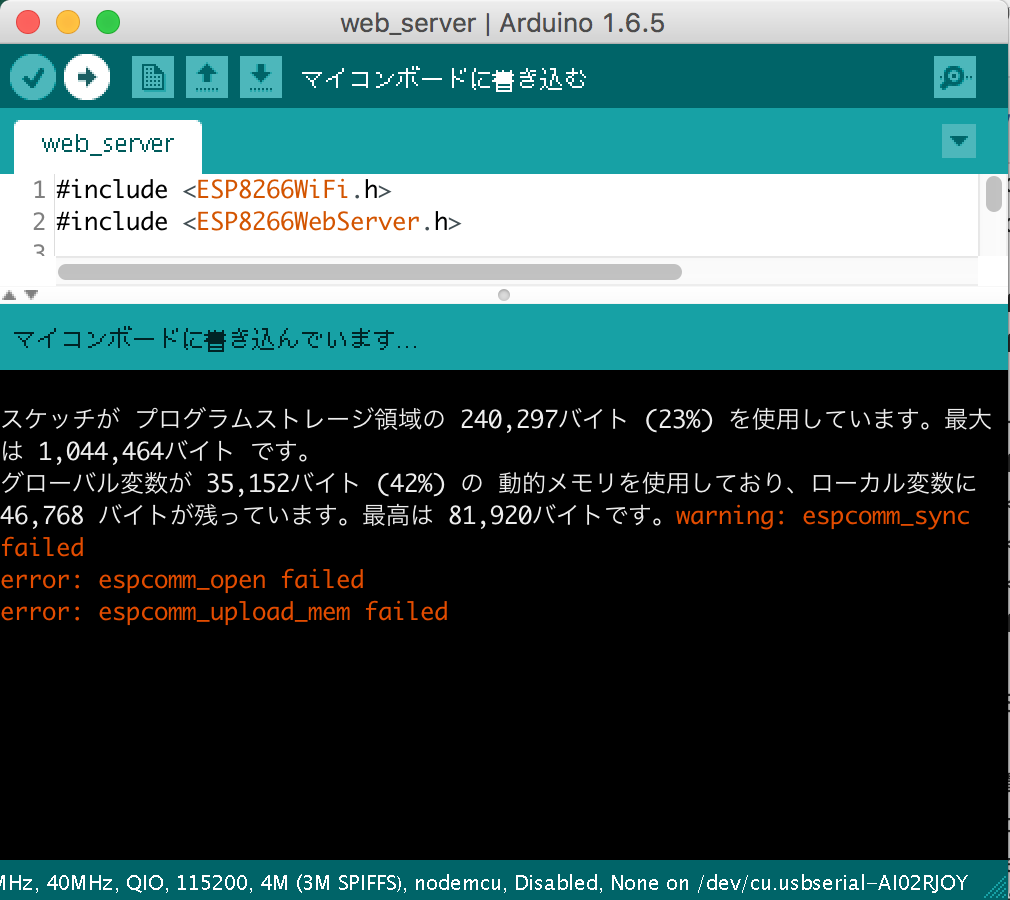
Task: Click the 'マイコンボードに書き込む' toolbar label
Action: coord(444,79)
